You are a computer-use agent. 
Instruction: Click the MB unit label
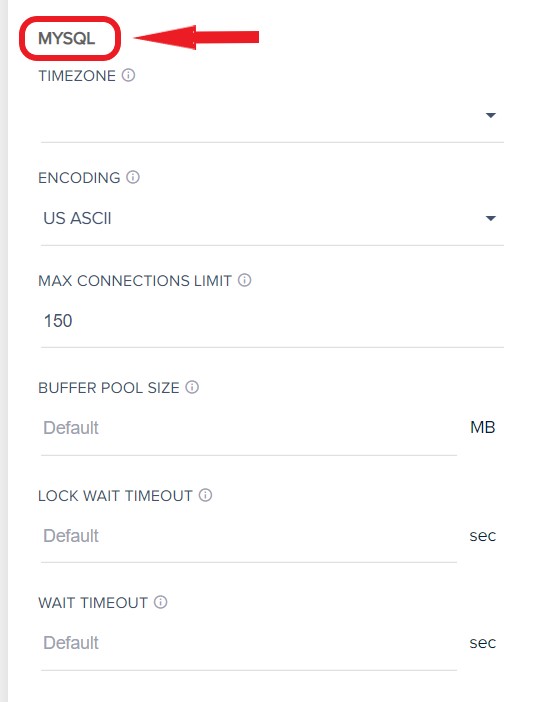coord(483,428)
